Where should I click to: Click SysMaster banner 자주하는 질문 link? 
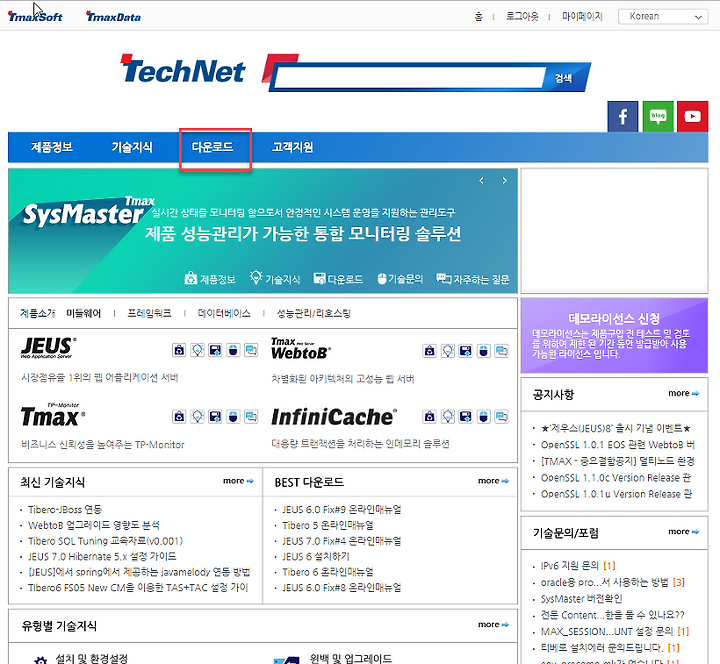coord(472,278)
